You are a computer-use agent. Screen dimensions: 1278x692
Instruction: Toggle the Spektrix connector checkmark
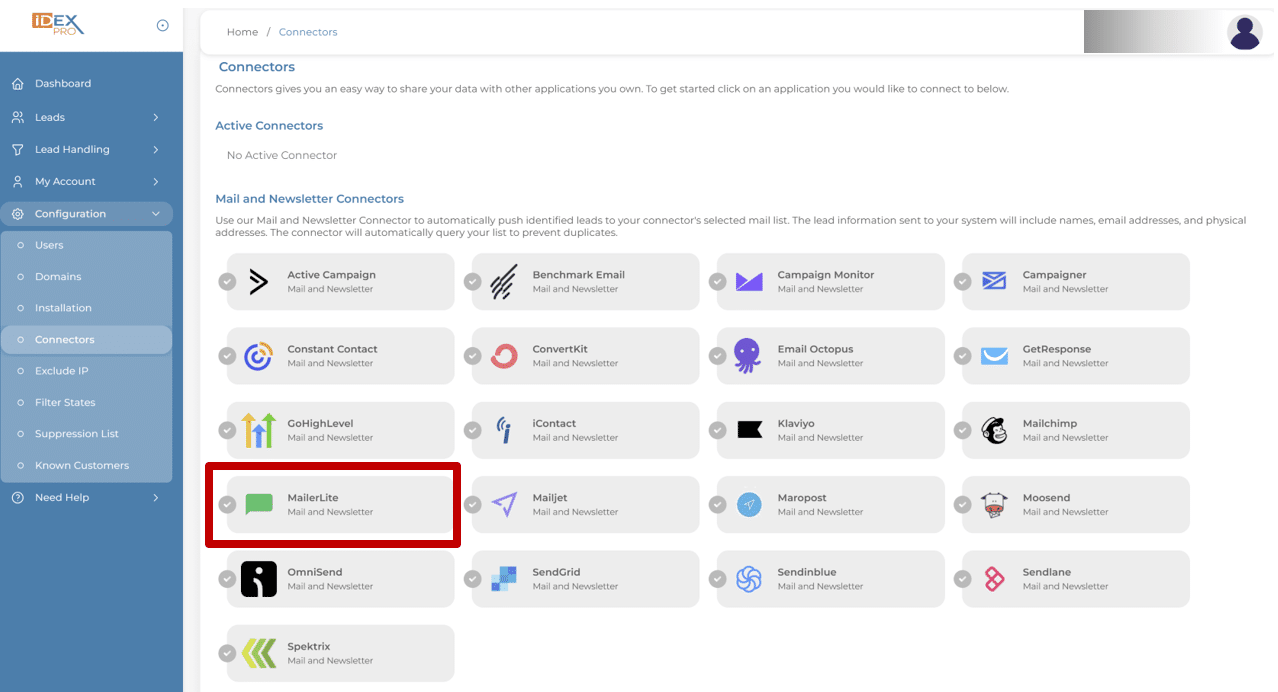click(228, 654)
